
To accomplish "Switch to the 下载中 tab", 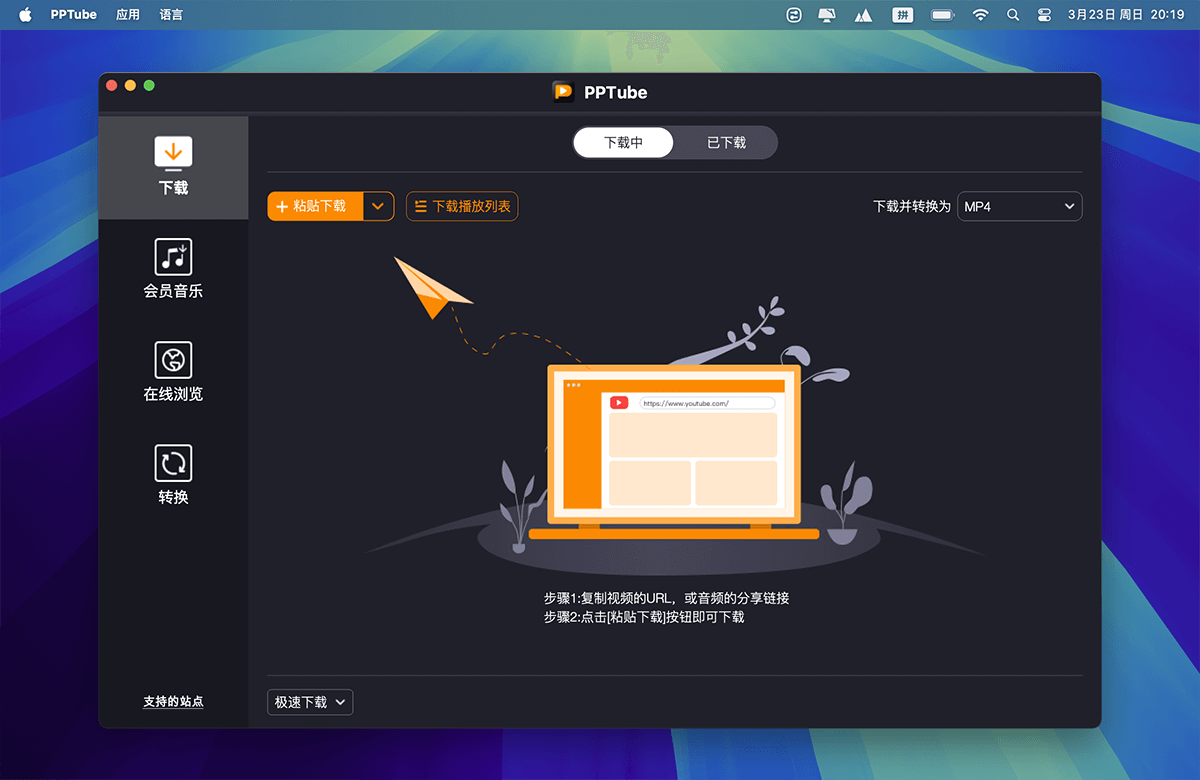I will (x=624, y=142).
